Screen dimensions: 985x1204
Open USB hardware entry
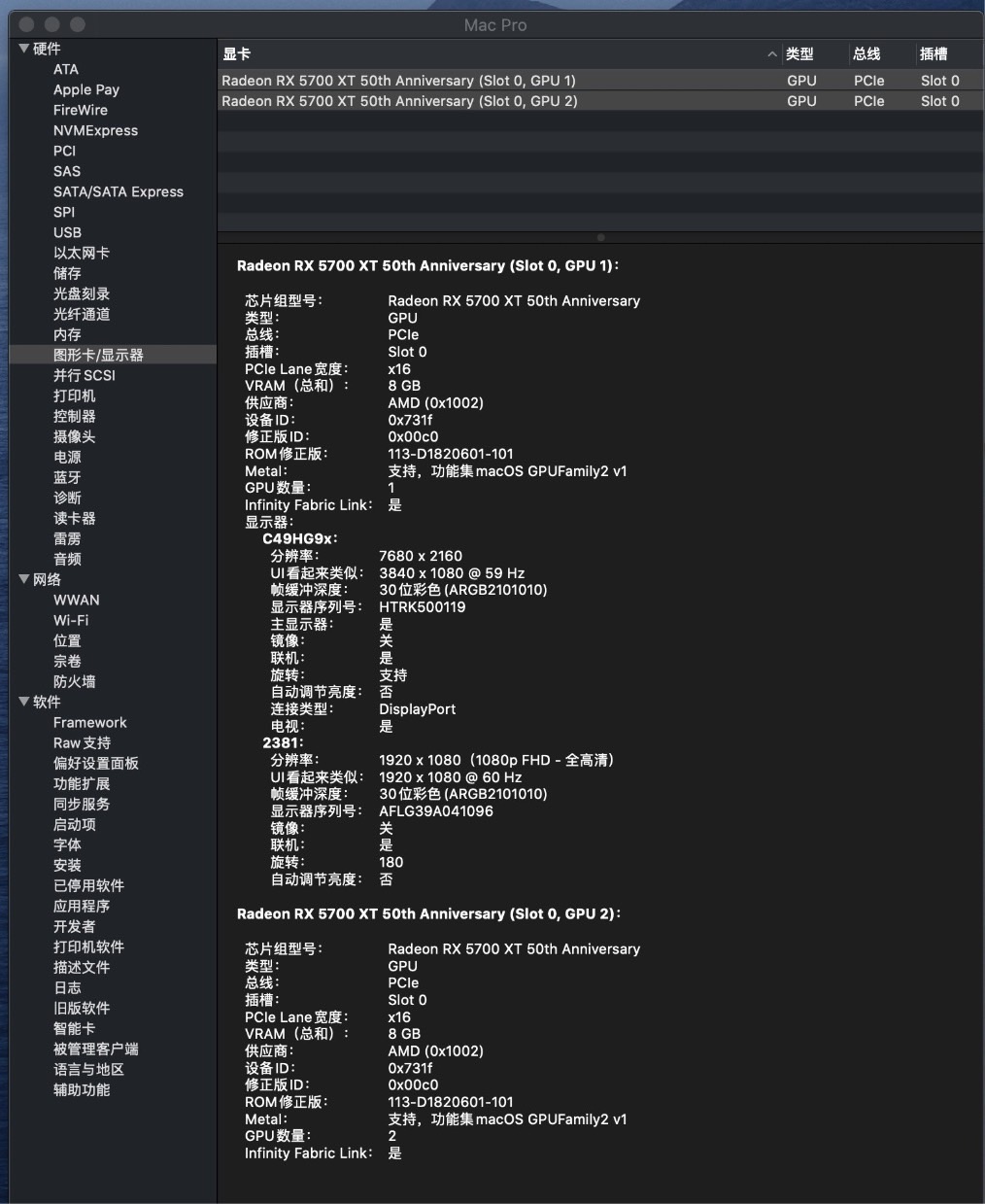(67, 232)
